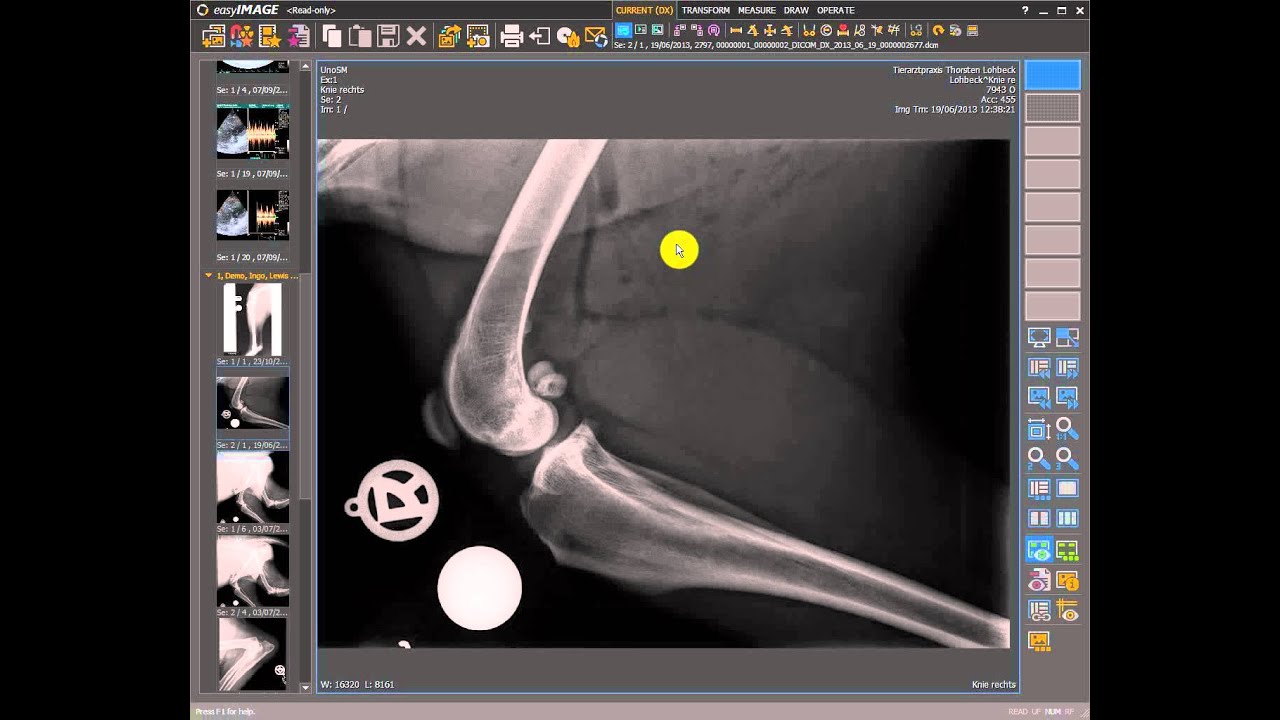Open the OPERATE tab

836,10
